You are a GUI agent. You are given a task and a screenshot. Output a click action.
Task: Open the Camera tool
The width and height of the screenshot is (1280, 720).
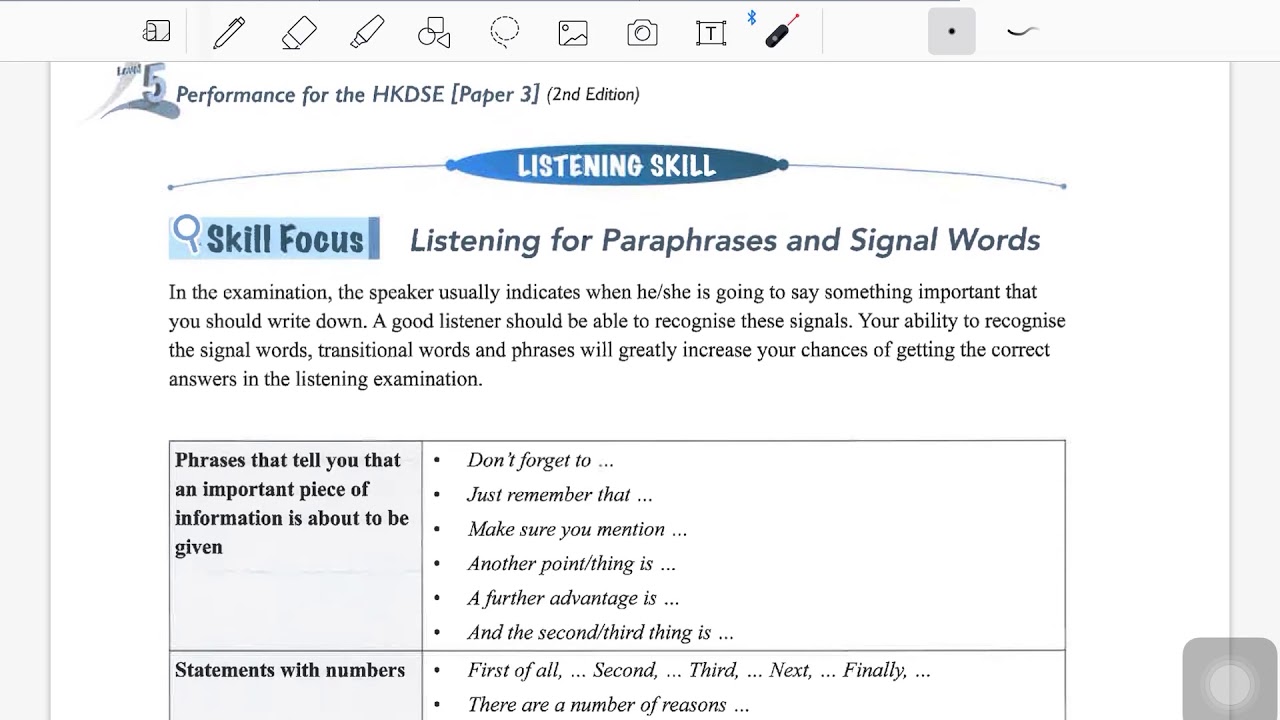(x=642, y=32)
